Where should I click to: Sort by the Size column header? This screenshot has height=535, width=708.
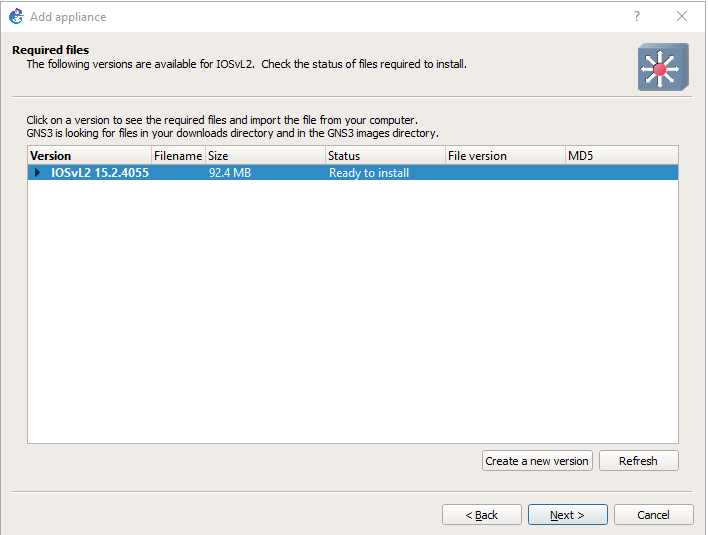(x=265, y=156)
